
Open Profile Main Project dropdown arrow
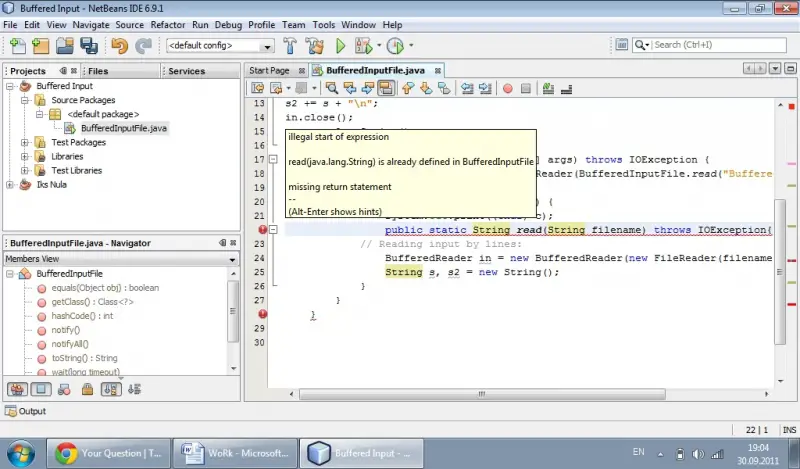click(x=411, y=45)
